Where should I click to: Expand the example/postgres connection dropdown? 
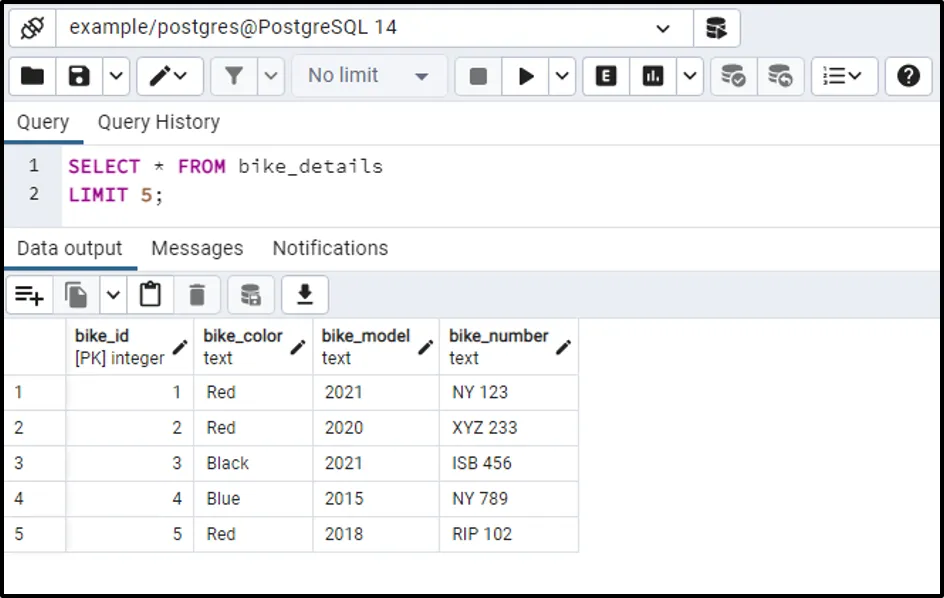tap(663, 28)
